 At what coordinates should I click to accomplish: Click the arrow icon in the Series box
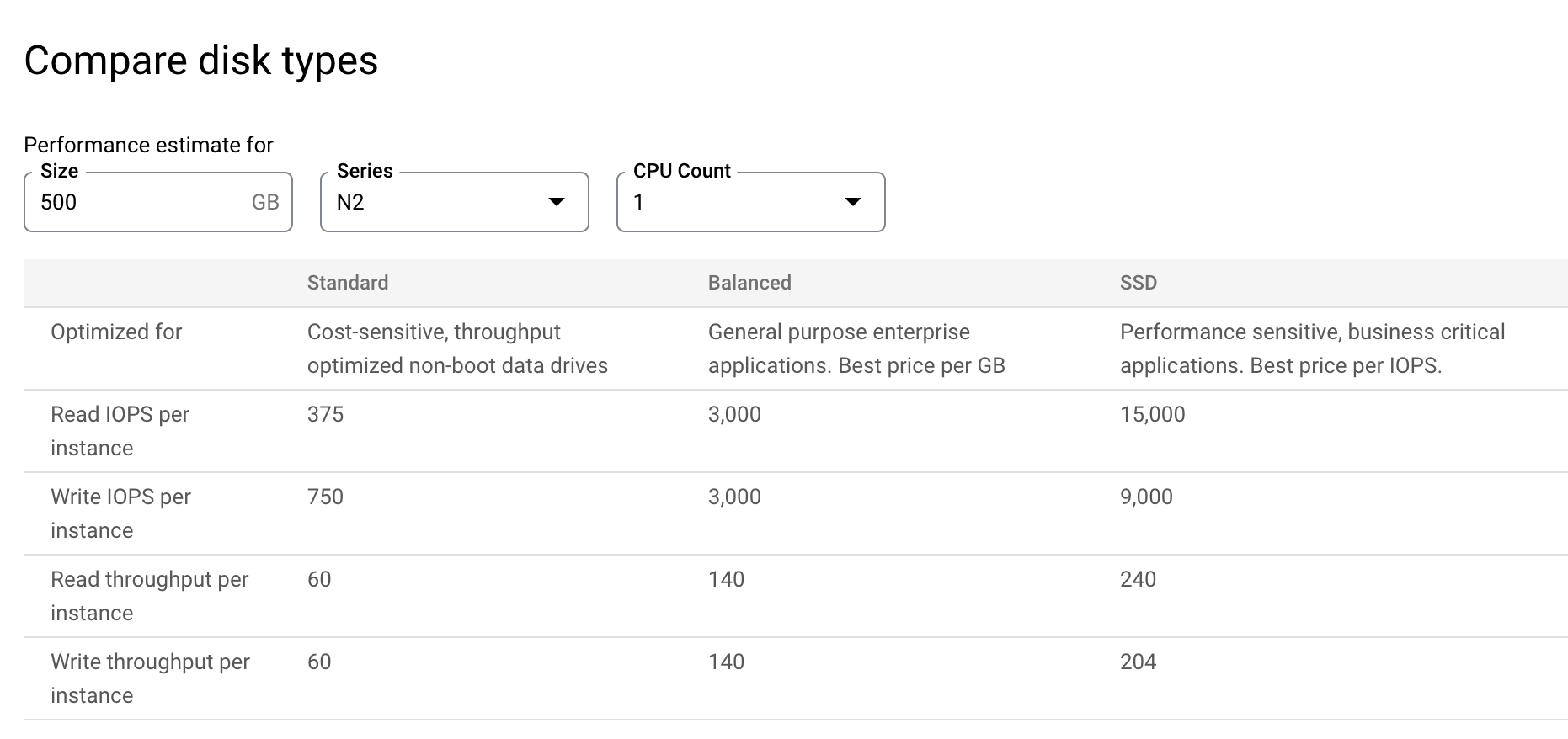point(557,203)
